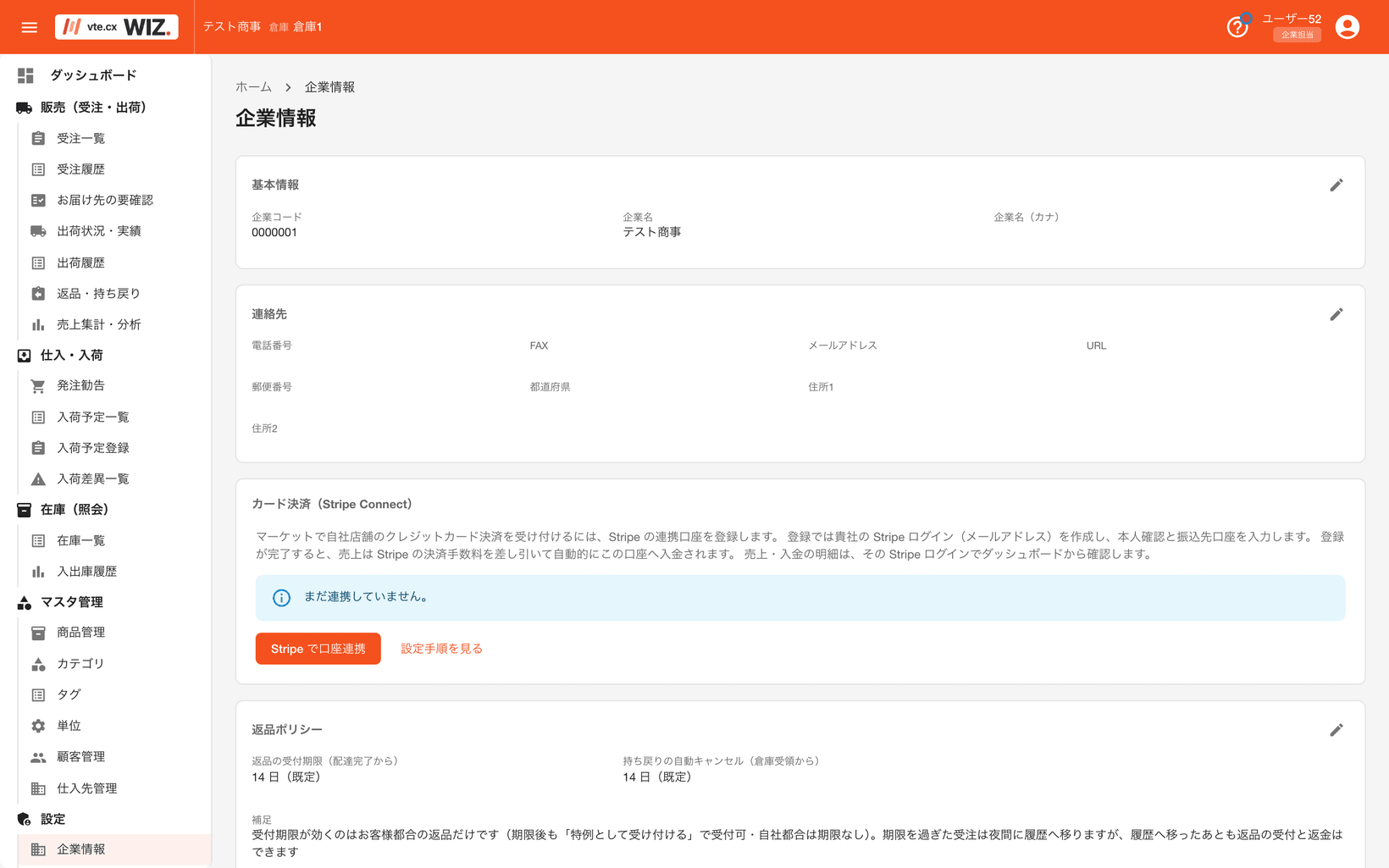This screenshot has height=868, width=1389.
Task: Open 受注履歴 in the sidebar
Action: 113,169
